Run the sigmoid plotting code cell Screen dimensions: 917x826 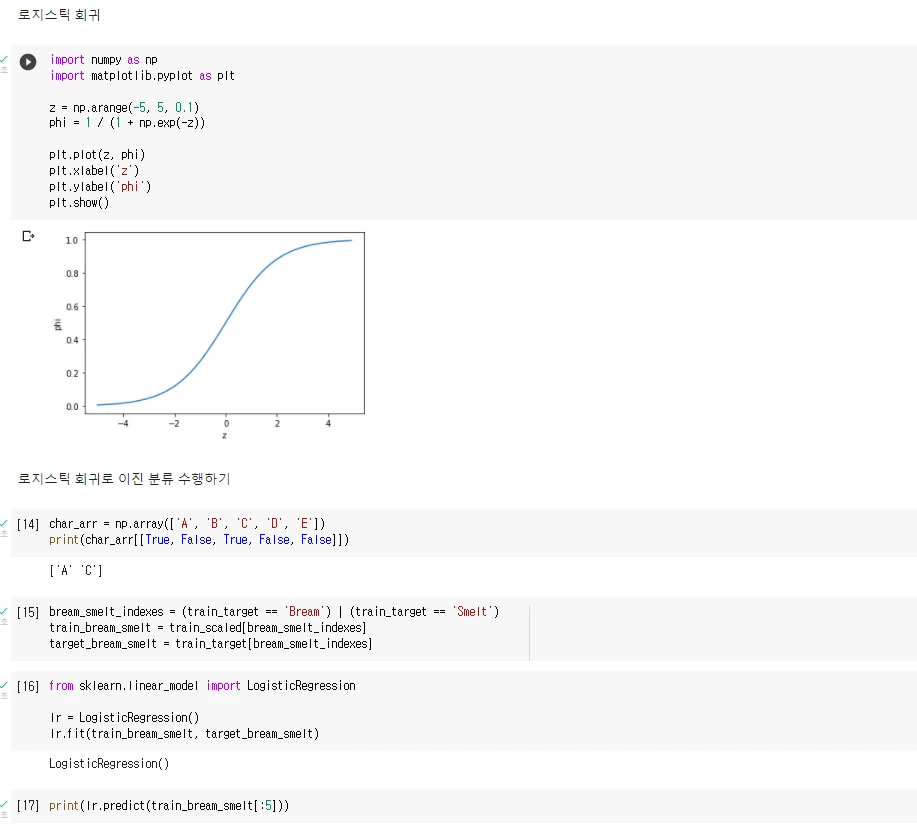click(27, 61)
